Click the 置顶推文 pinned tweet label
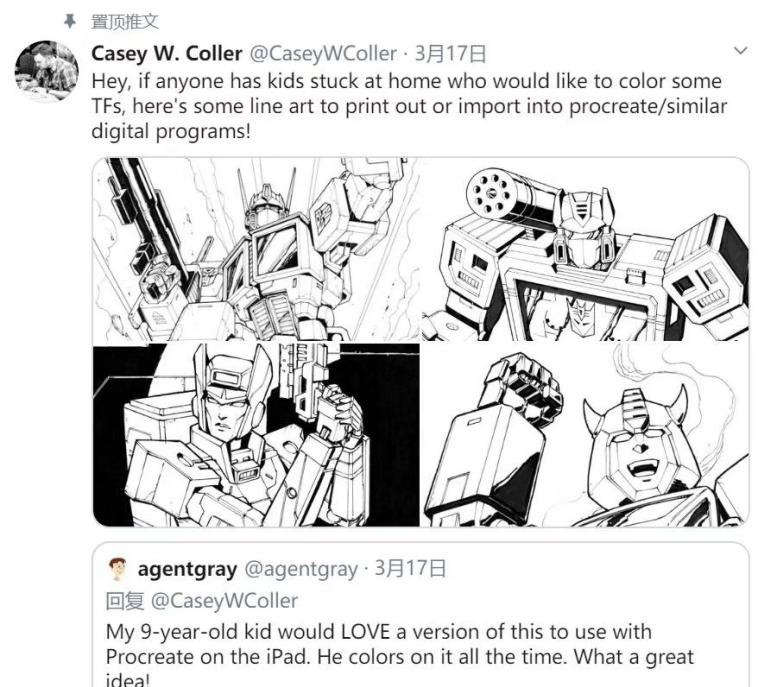 click(x=125, y=21)
